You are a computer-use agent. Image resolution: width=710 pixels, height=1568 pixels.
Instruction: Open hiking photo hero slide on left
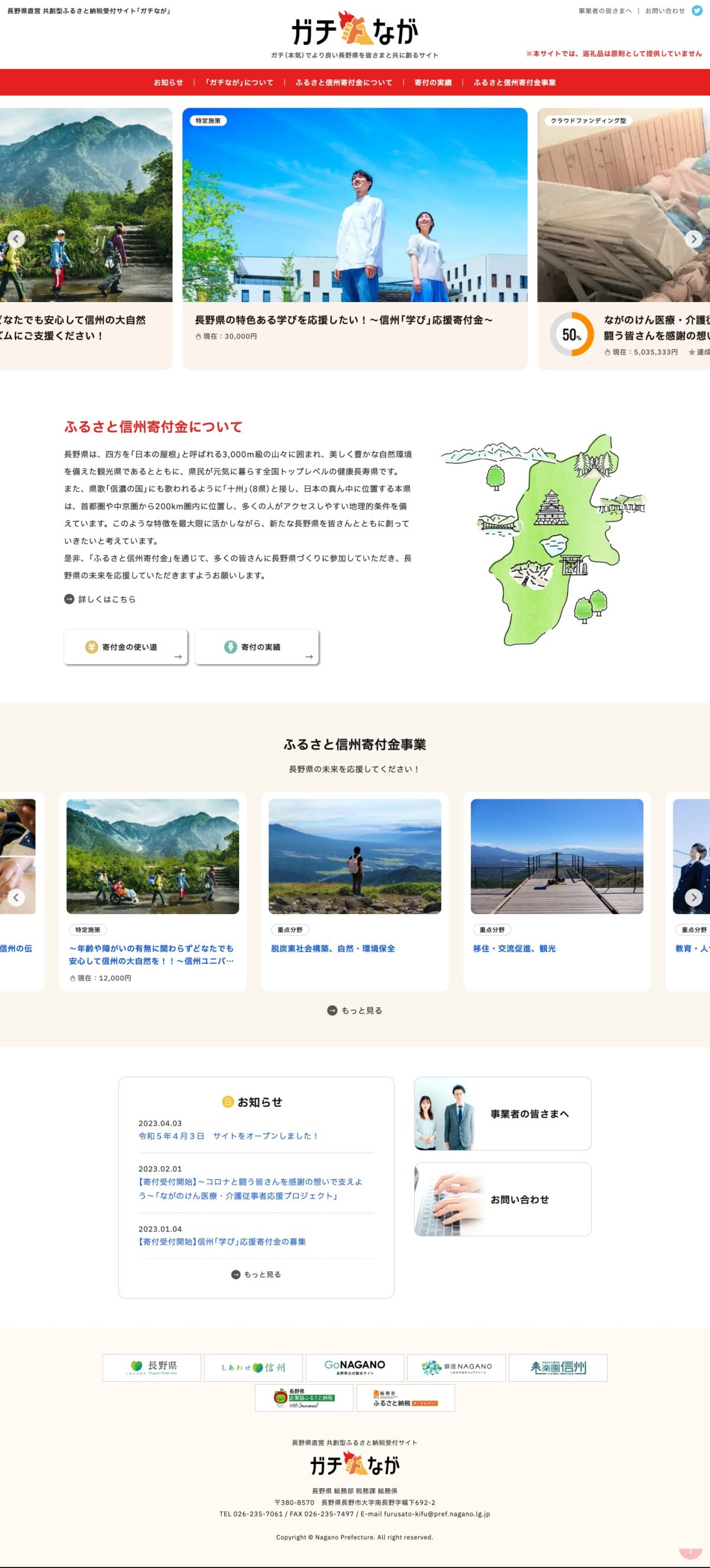click(x=86, y=239)
